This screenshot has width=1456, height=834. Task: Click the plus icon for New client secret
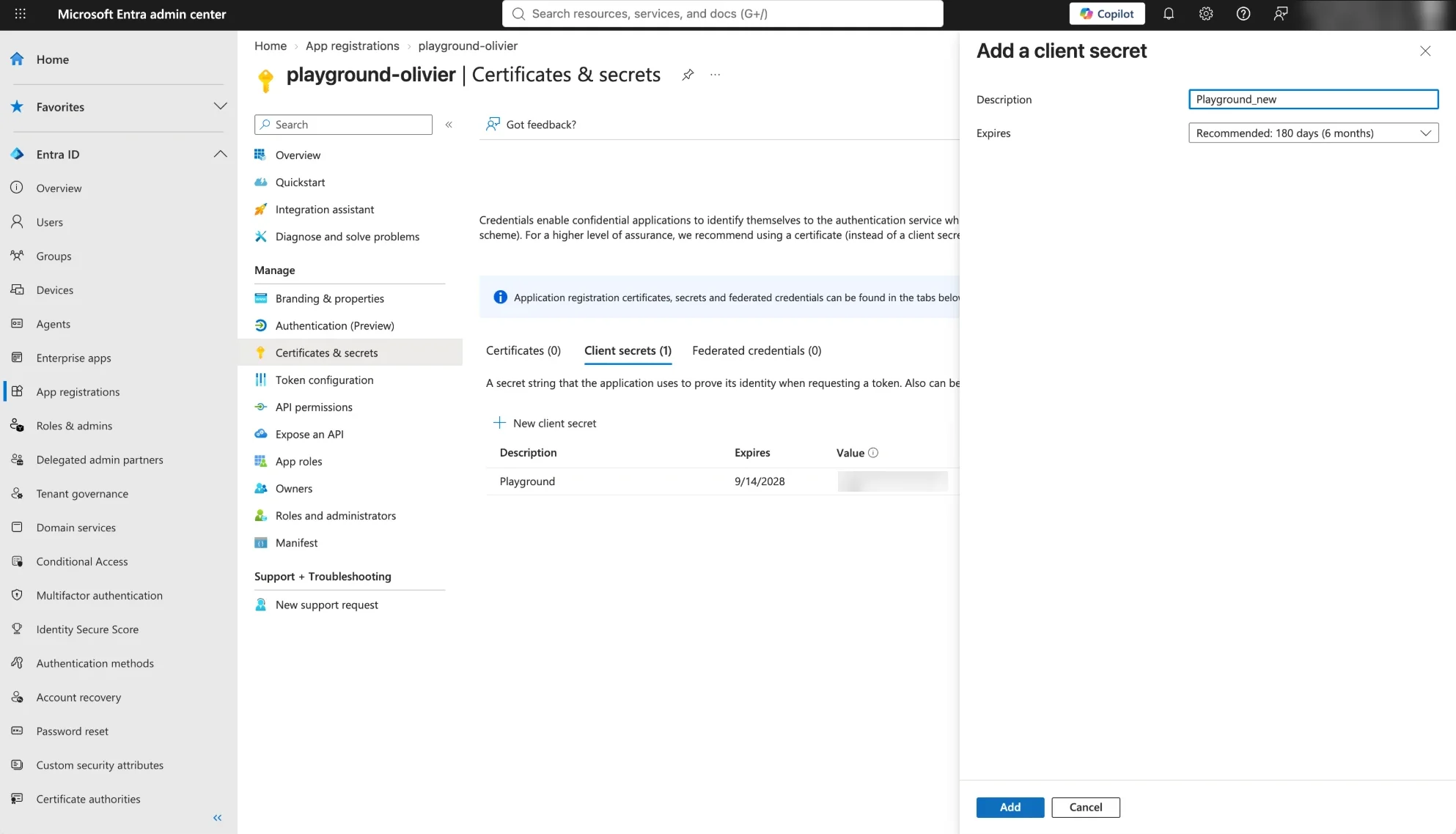pos(499,423)
